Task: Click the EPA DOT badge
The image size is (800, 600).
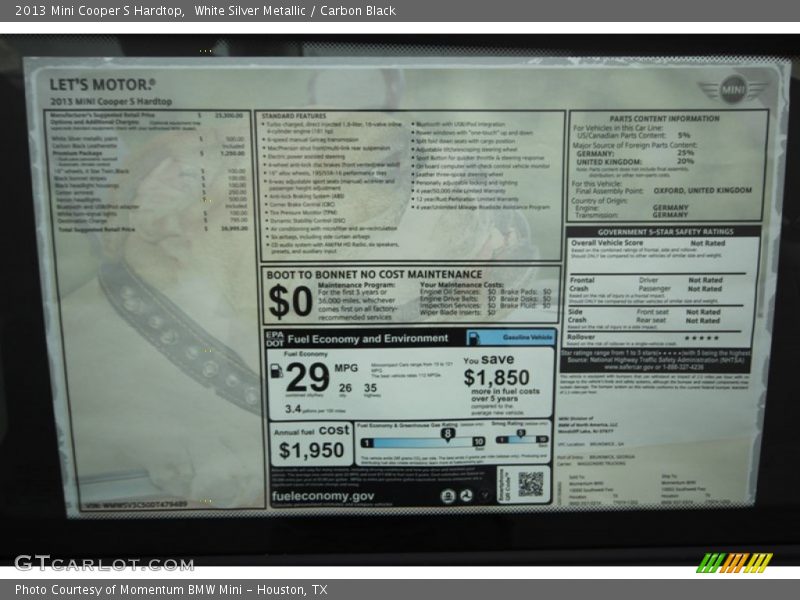Action: pos(274,339)
